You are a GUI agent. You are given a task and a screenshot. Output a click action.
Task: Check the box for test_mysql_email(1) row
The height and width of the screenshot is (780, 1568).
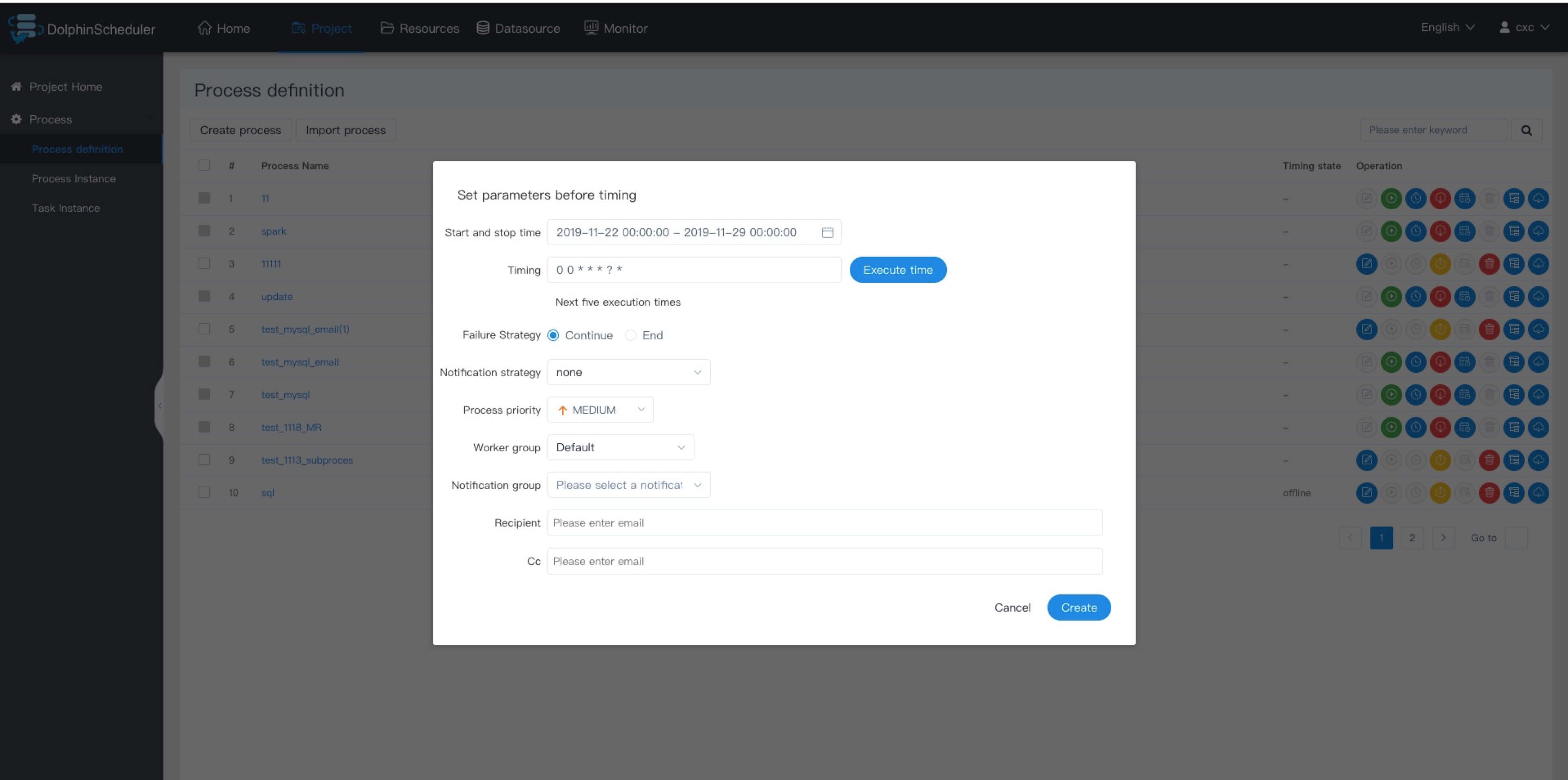pyautogui.click(x=205, y=329)
